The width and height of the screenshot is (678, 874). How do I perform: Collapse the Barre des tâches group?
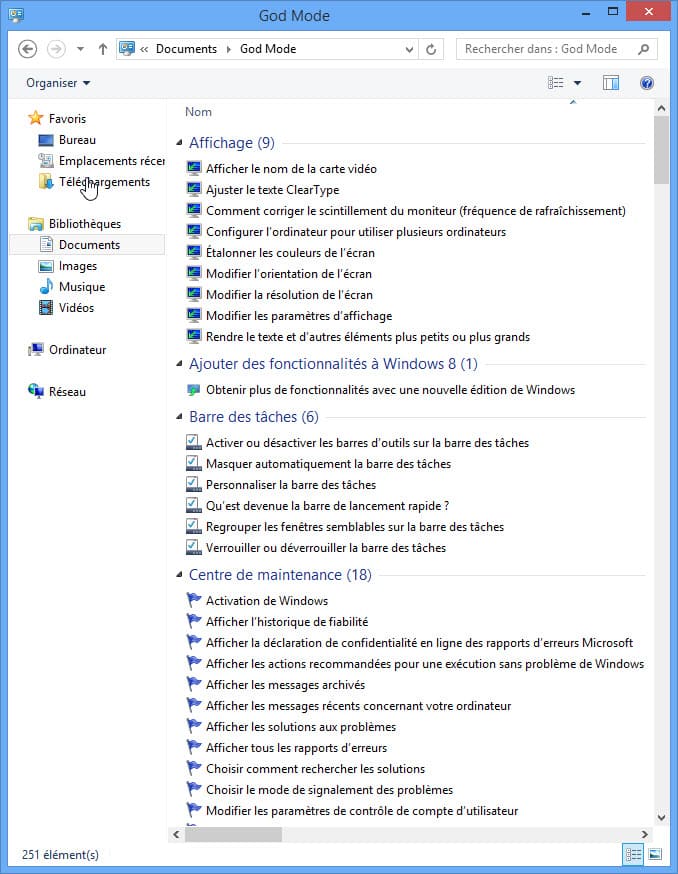point(179,417)
